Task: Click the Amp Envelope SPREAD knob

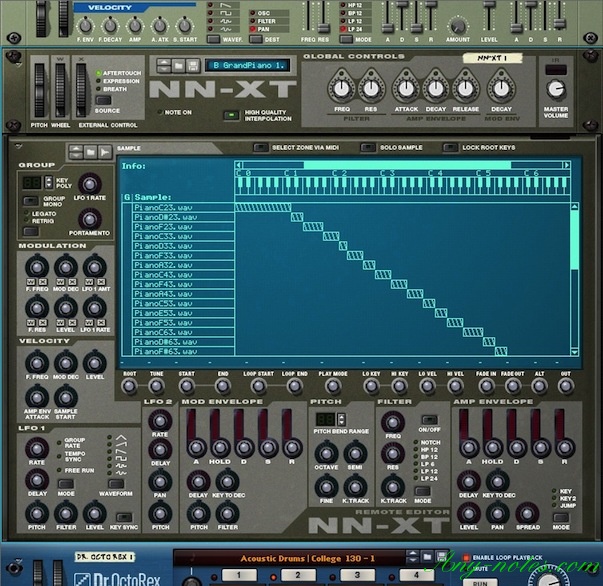Action: 527,513
